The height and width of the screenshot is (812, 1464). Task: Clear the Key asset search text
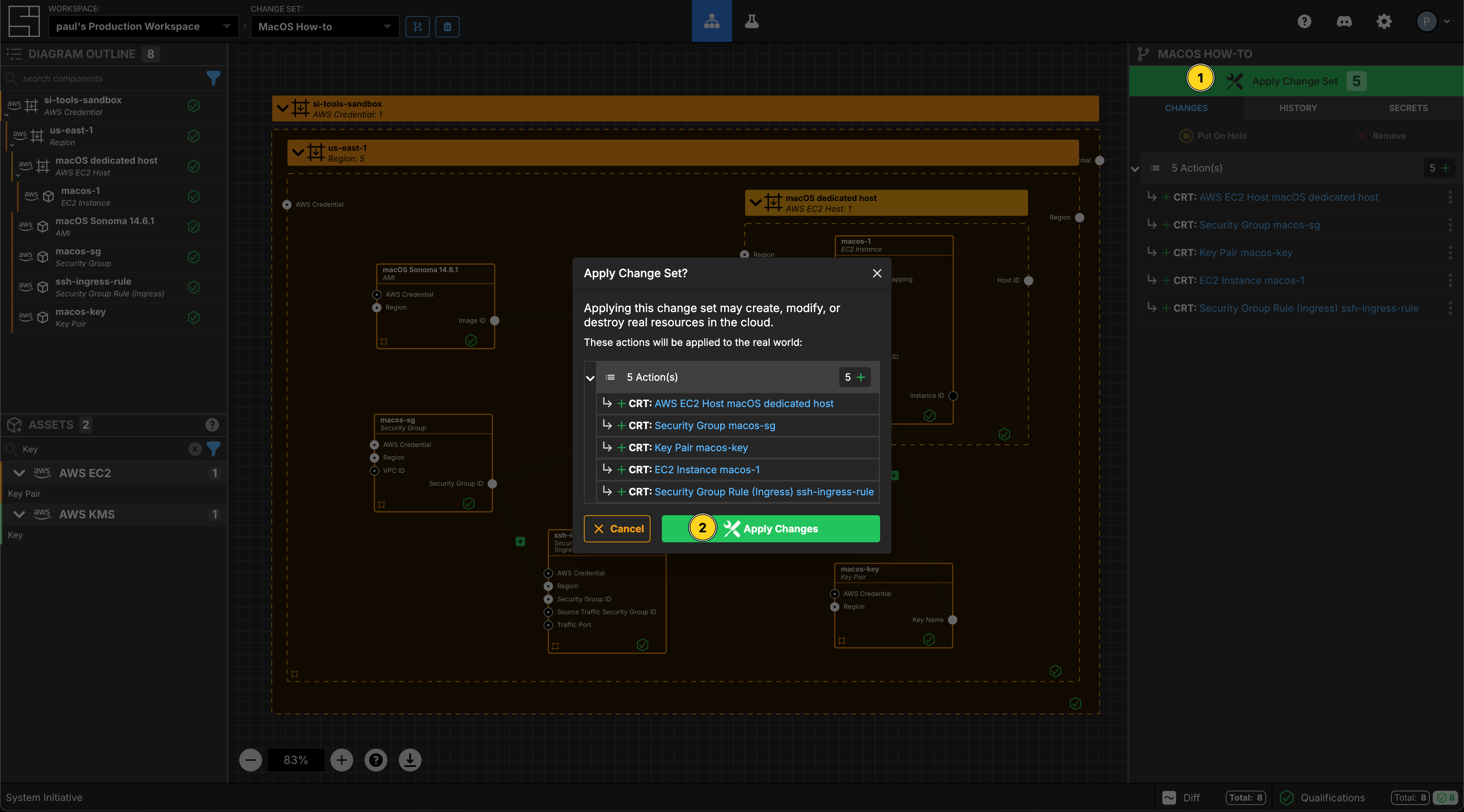[195, 449]
